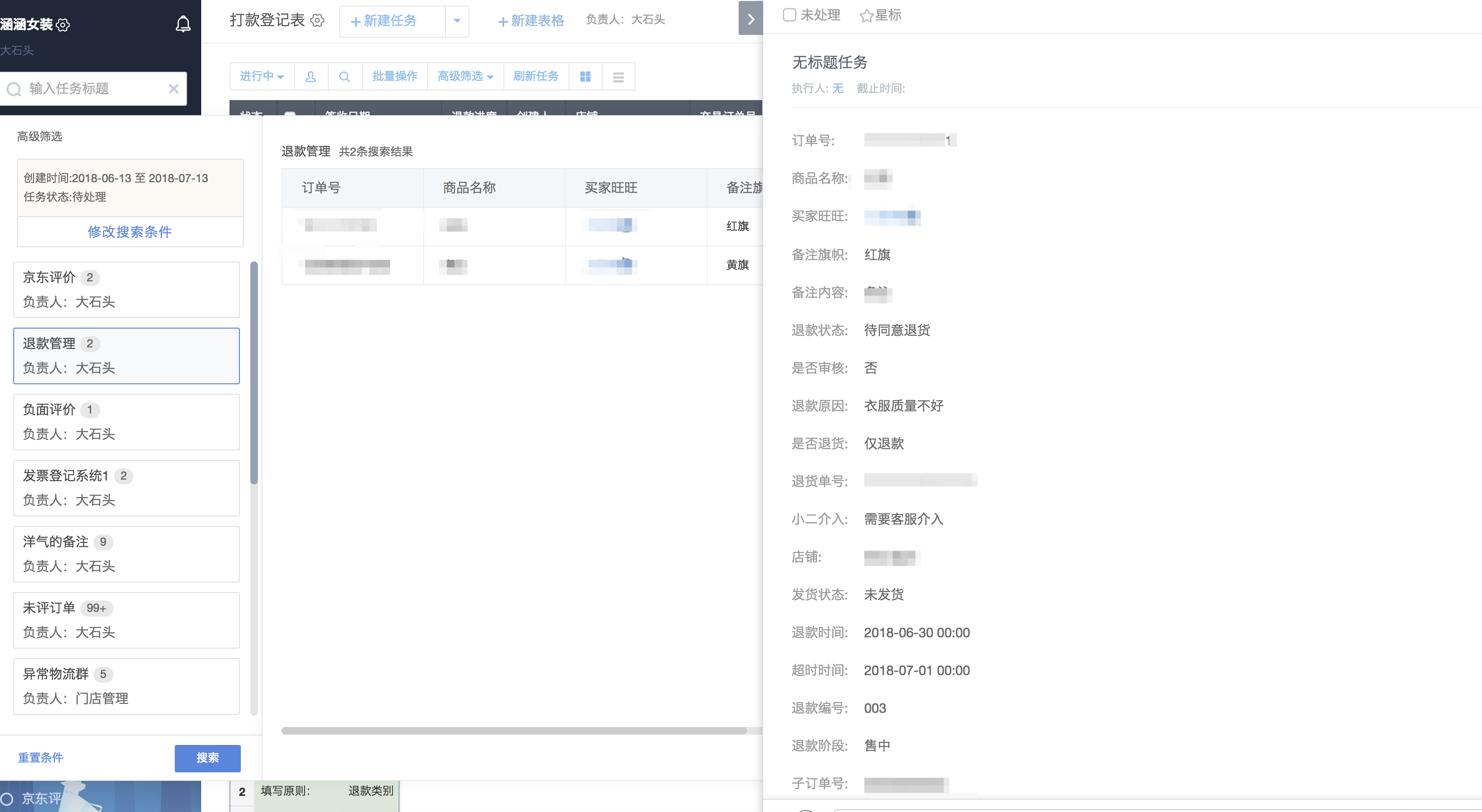Collapse detail panel with arrow button
1482x812 pixels.
[750, 19]
